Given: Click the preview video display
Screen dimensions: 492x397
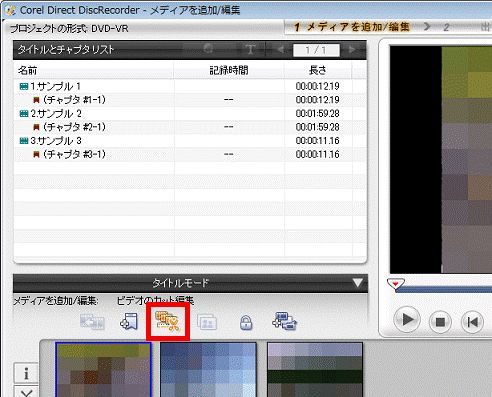Looking at the screenshot, I should point(441,159).
